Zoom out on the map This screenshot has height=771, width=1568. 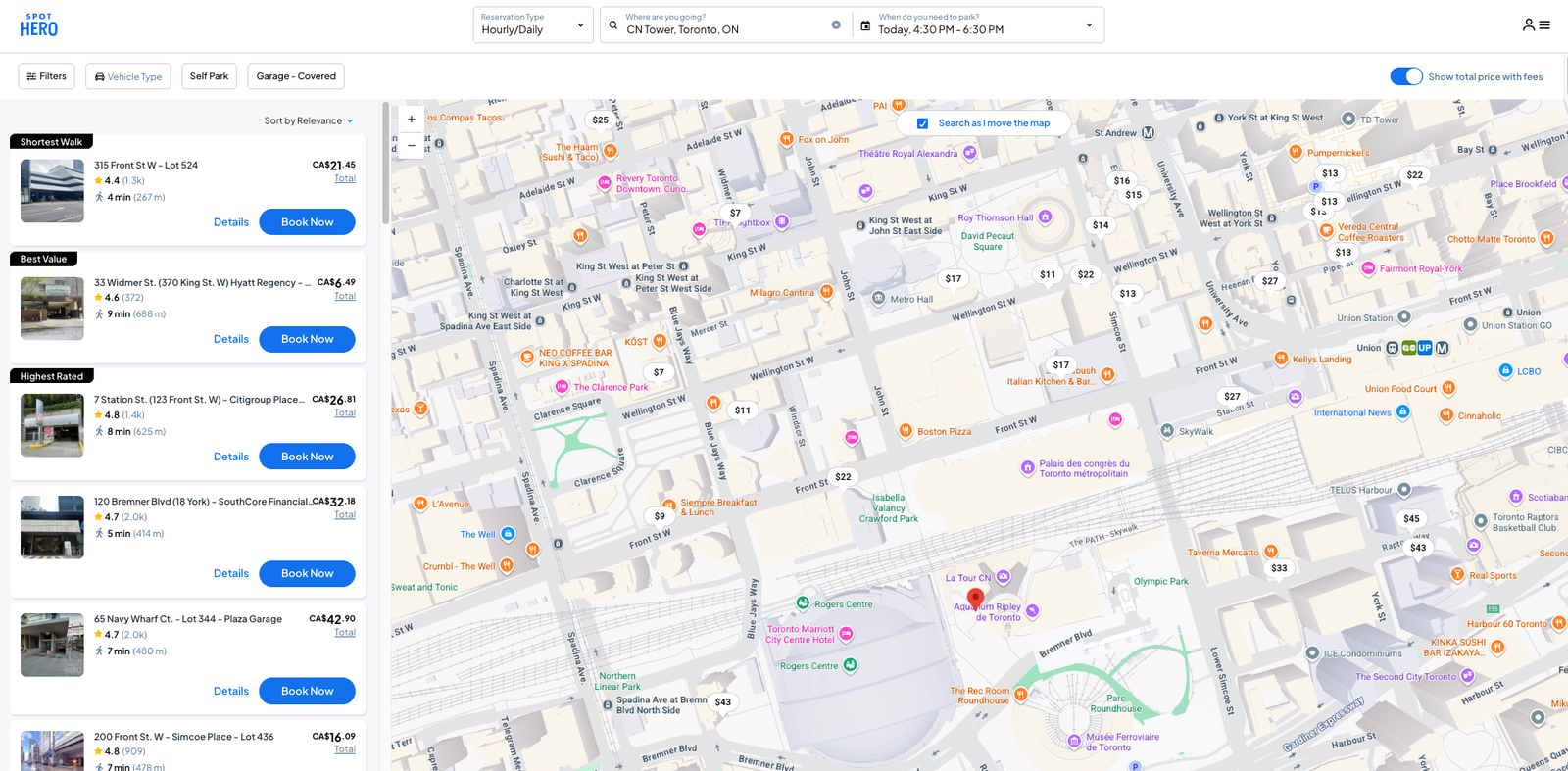coord(412,145)
